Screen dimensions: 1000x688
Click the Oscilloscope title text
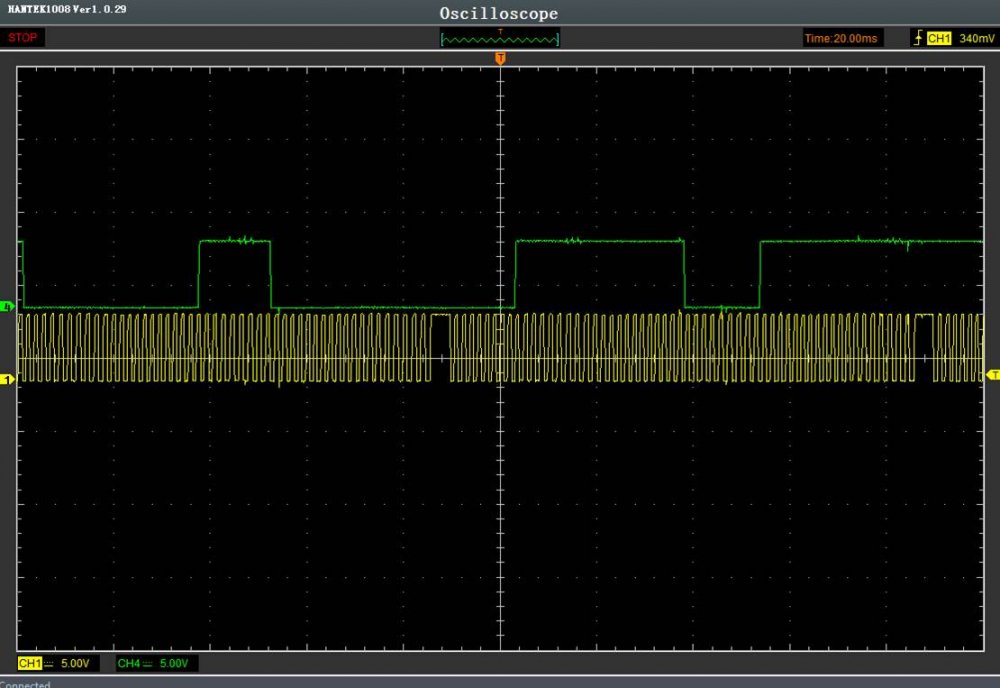click(x=499, y=13)
